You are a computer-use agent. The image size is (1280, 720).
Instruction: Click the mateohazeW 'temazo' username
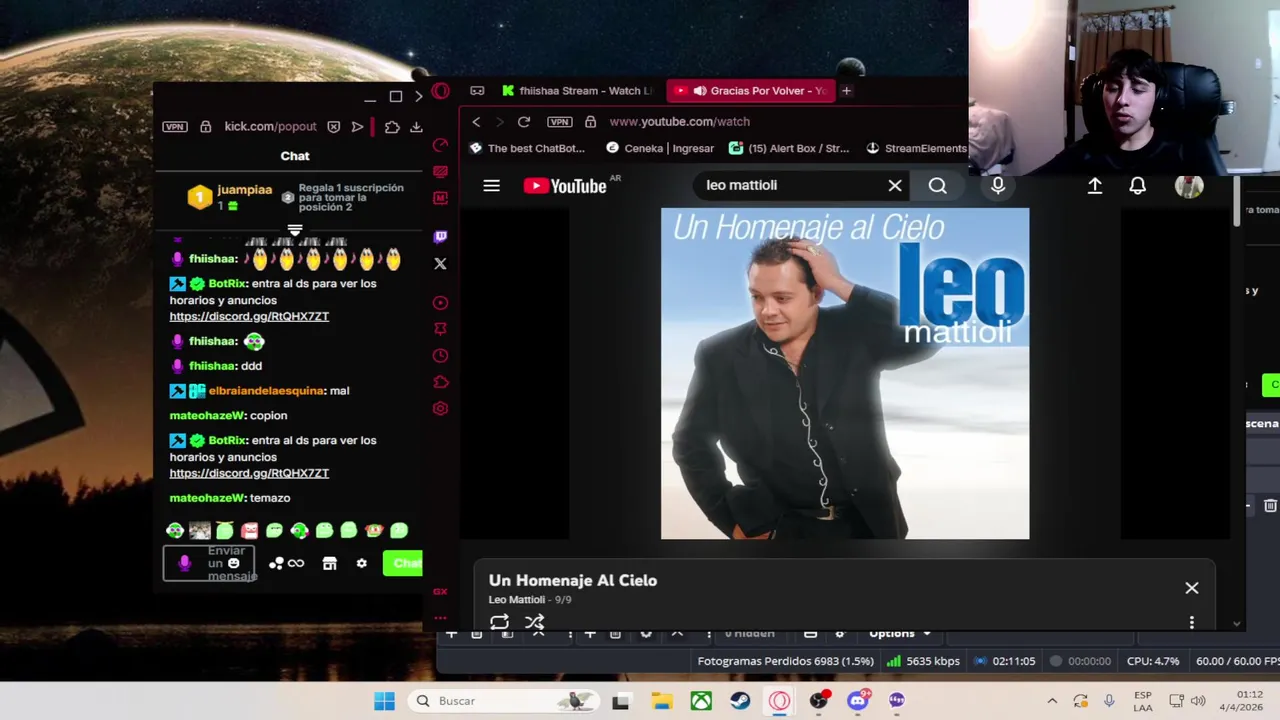207,498
